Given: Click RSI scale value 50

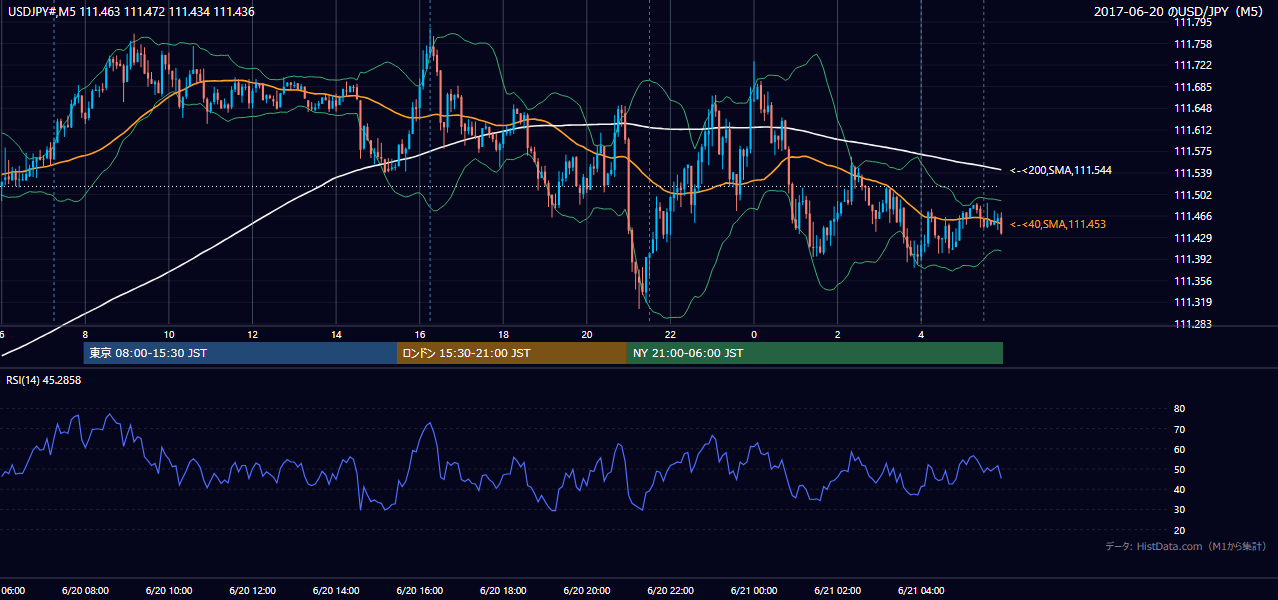Looking at the screenshot, I should [x=1179, y=469].
